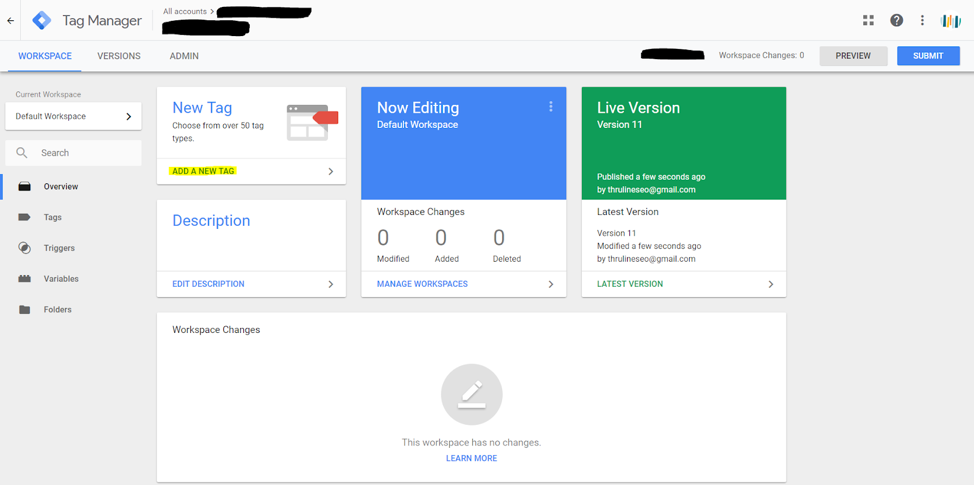The height and width of the screenshot is (485, 974).
Task: Open Now Editing card options menu
Action: 550,107
